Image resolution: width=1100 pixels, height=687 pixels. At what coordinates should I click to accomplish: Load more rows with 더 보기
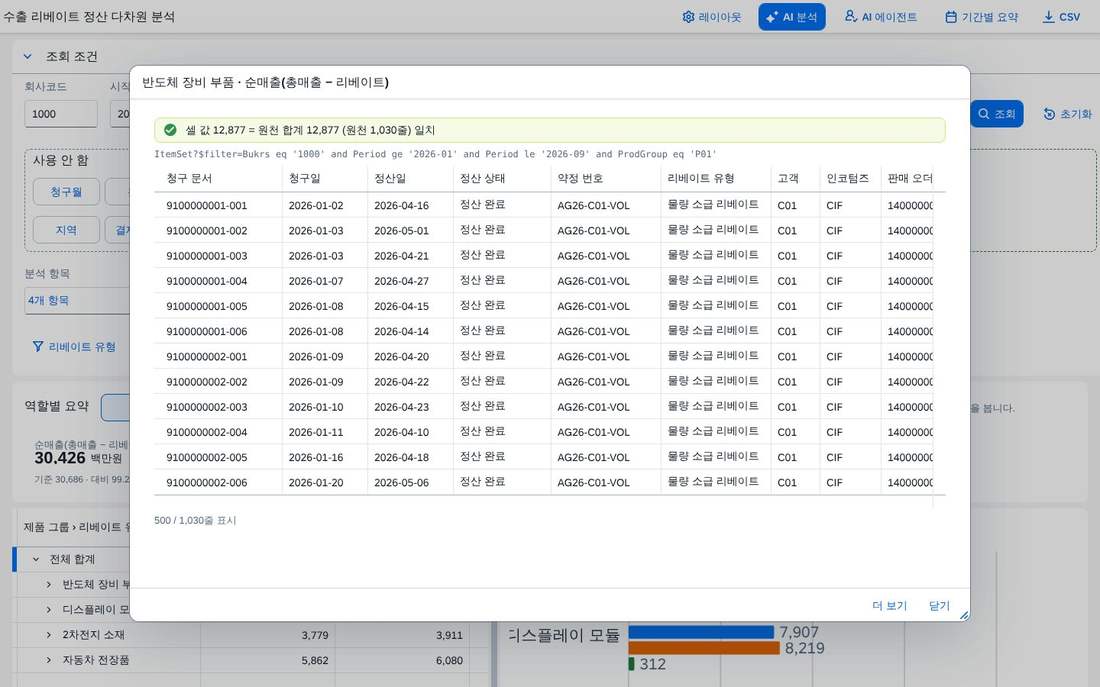[x=890, y=606]
